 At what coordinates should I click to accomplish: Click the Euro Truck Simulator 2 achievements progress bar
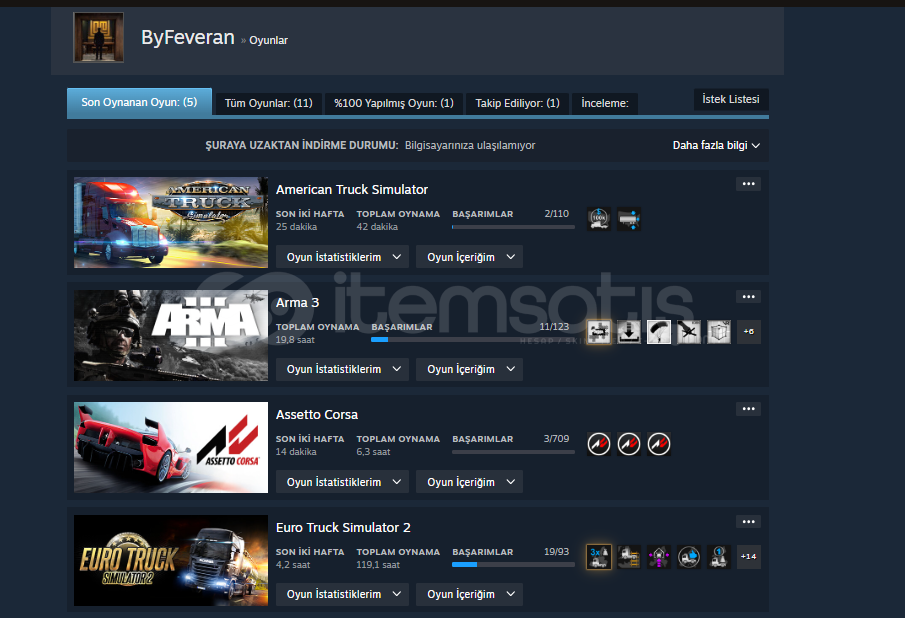pyautogui.click(x=513, y=565)
